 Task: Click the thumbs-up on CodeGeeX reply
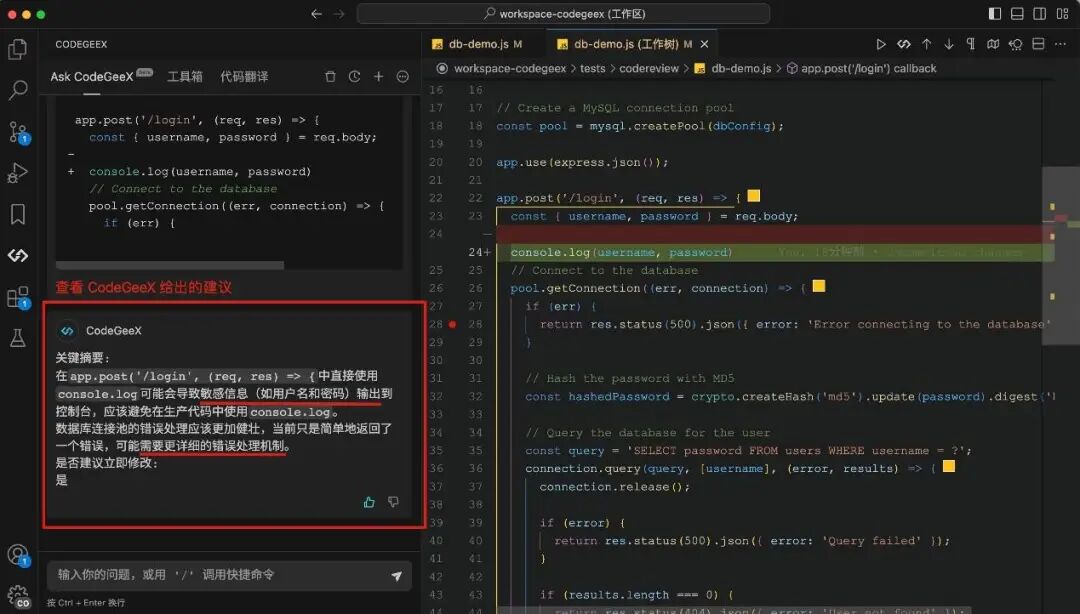(x=369, y=502)
